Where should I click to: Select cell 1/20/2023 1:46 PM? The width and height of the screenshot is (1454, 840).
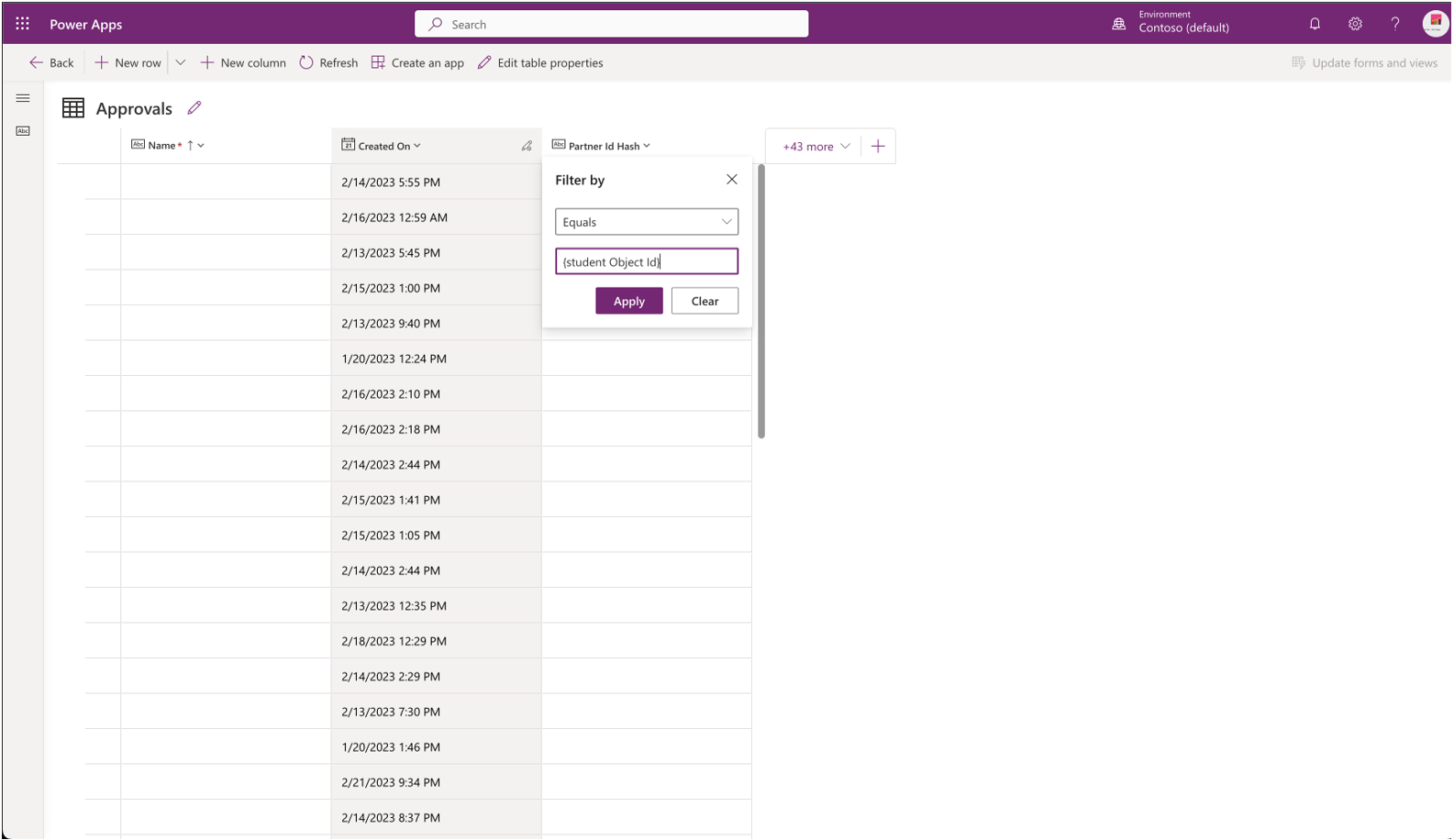tap(437, 746)
